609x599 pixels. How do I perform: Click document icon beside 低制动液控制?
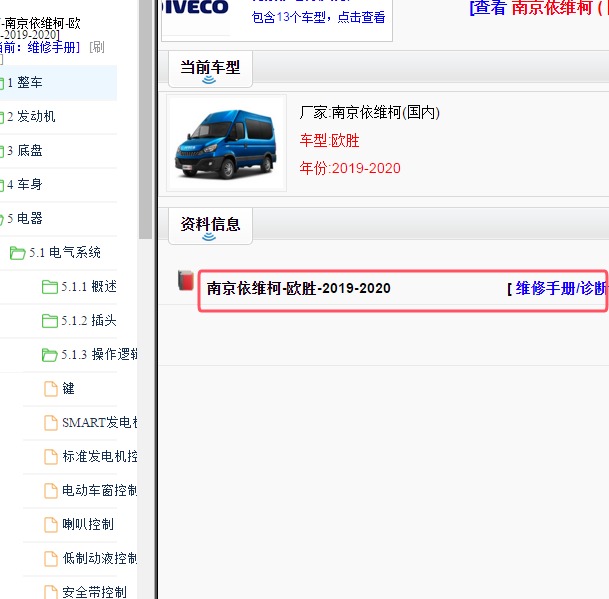pyautogui.click(x=50, y=559)
